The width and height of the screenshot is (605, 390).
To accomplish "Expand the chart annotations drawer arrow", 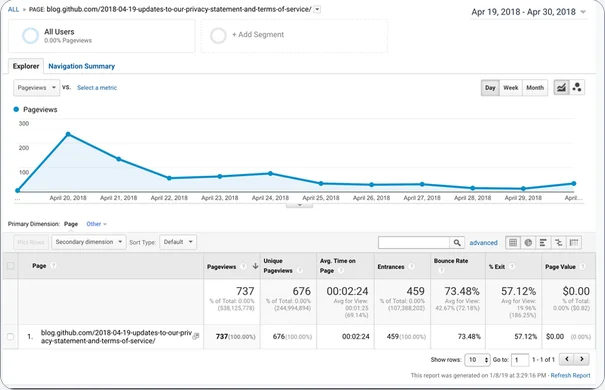I will click(x=299, y=205).
